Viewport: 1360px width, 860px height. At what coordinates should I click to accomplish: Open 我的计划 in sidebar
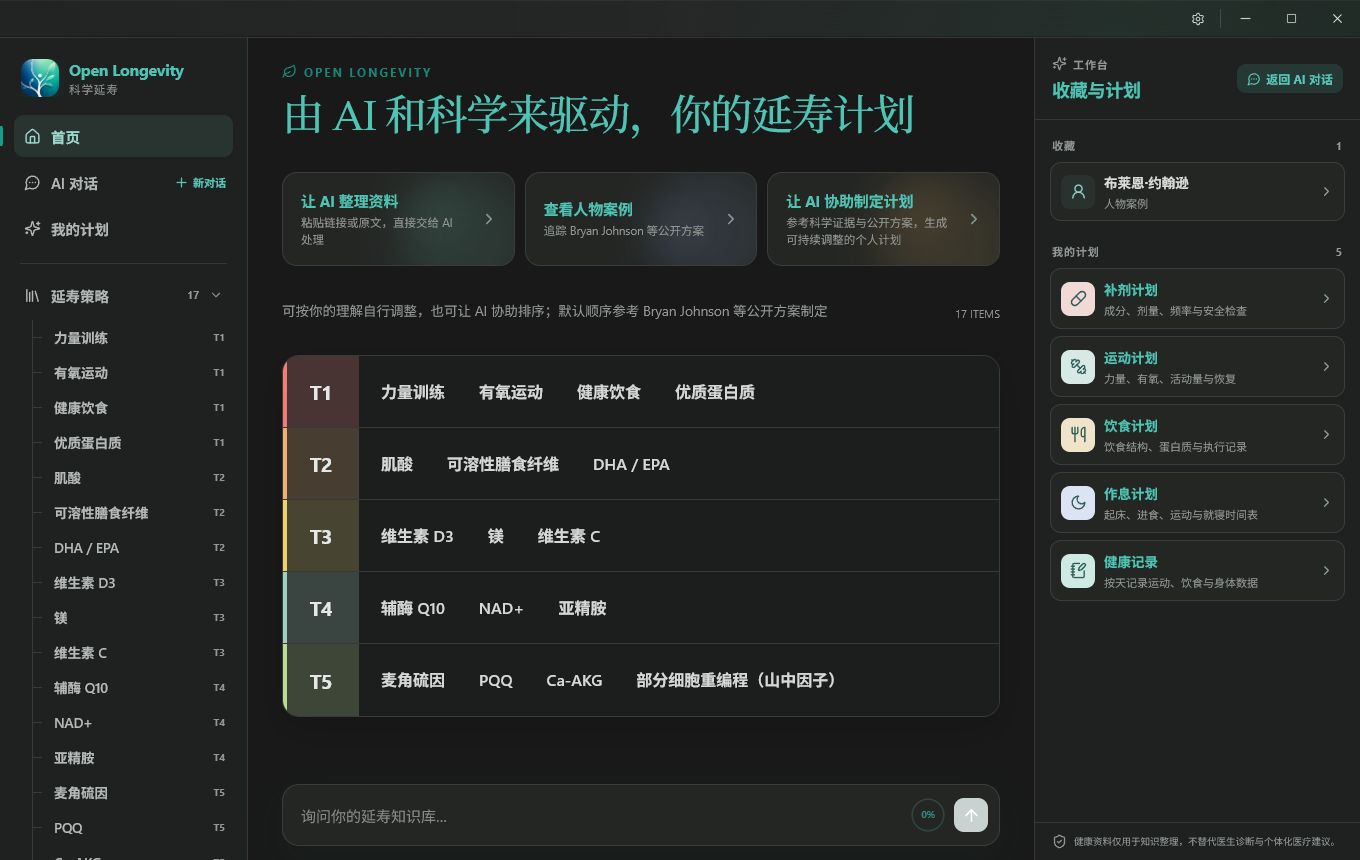click(124, 229)
